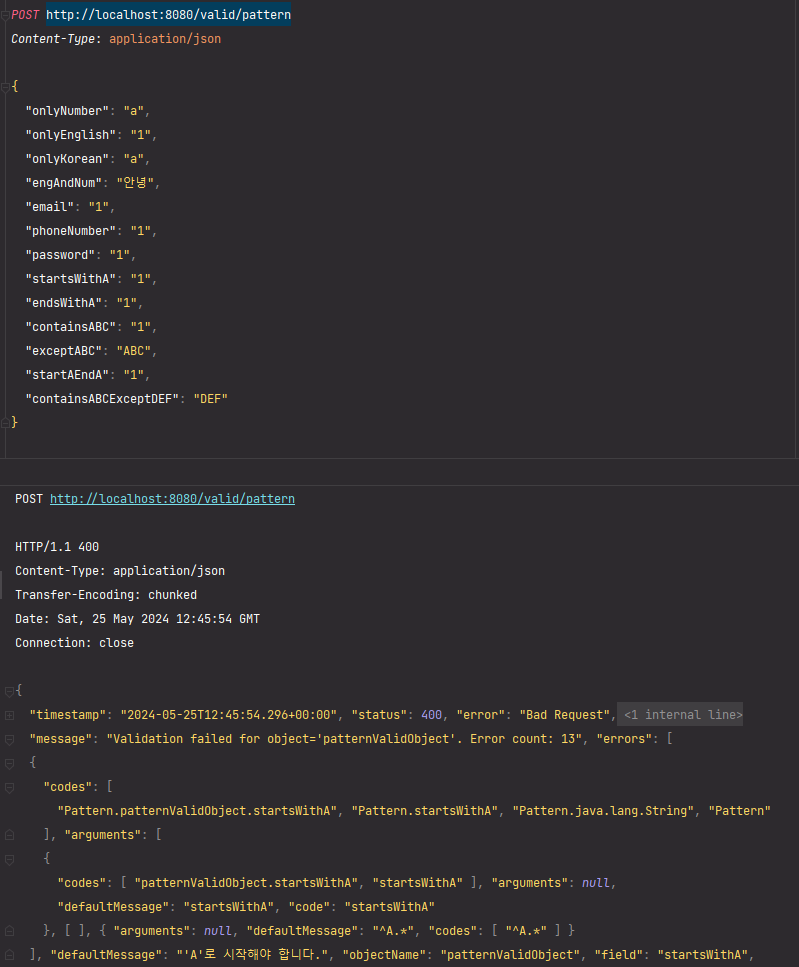This screenshot has width=799, height=967.
Task: Click fold end marker on '}, [ ], {' line
Action: (9, 931)
